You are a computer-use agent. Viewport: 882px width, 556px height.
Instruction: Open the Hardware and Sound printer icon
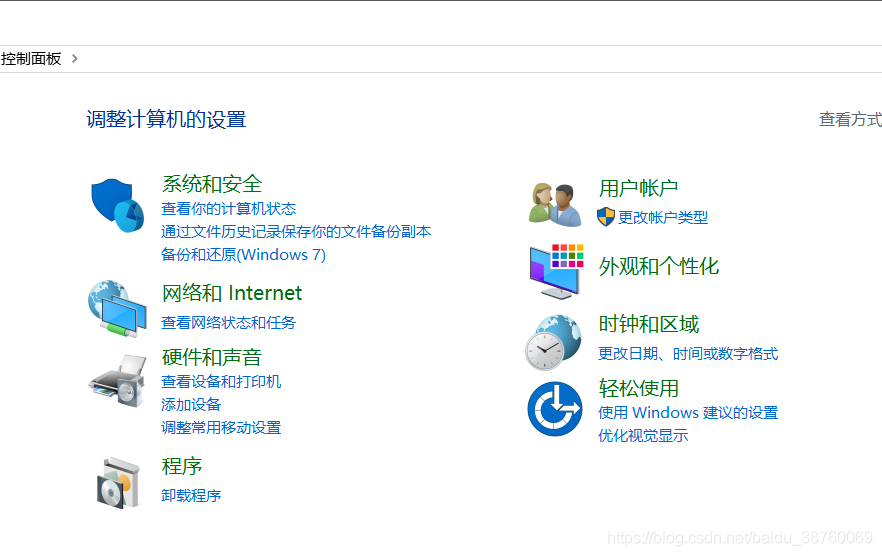[118, 380]
